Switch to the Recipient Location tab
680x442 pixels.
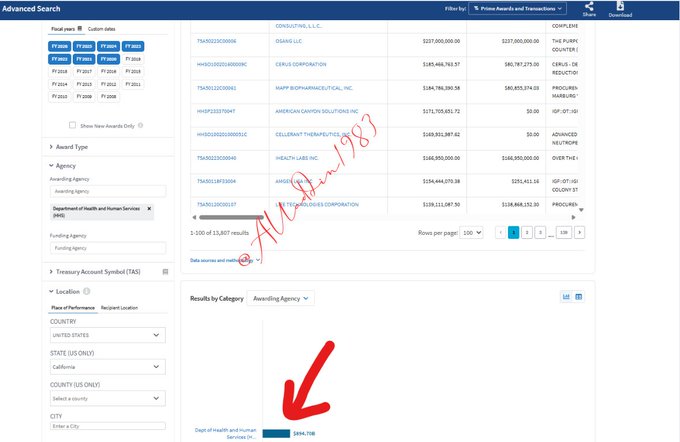pyautogui.click(x=119, y=308)
